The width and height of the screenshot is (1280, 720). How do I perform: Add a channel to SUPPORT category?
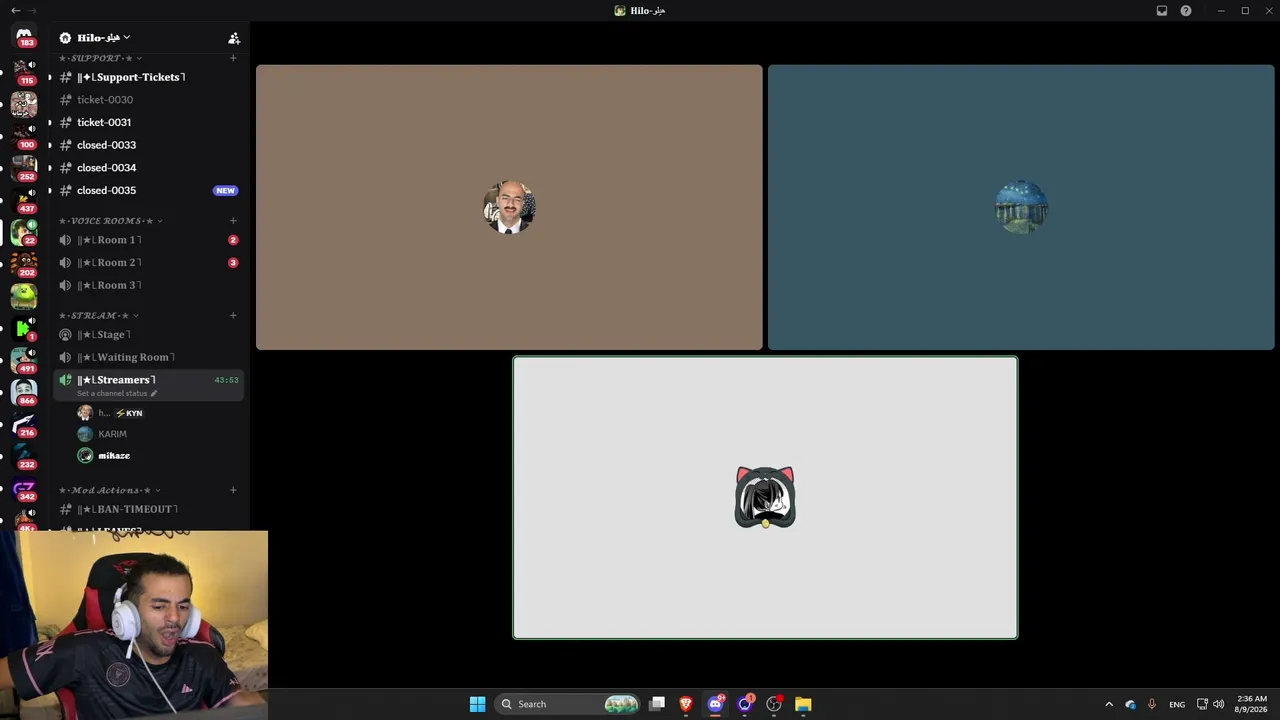pos(233,58)
